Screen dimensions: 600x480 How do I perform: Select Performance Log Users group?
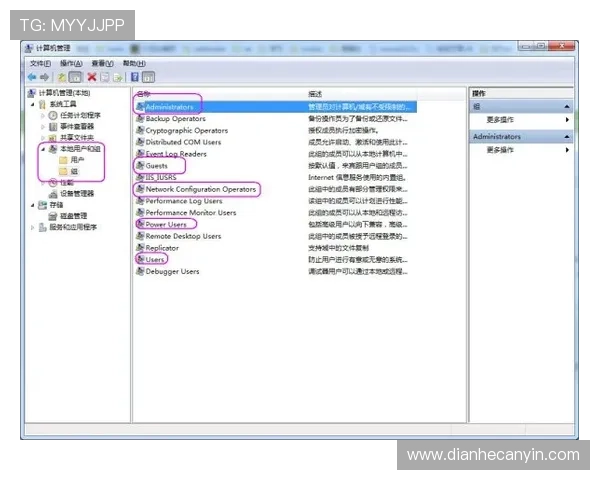coord(184,201)
